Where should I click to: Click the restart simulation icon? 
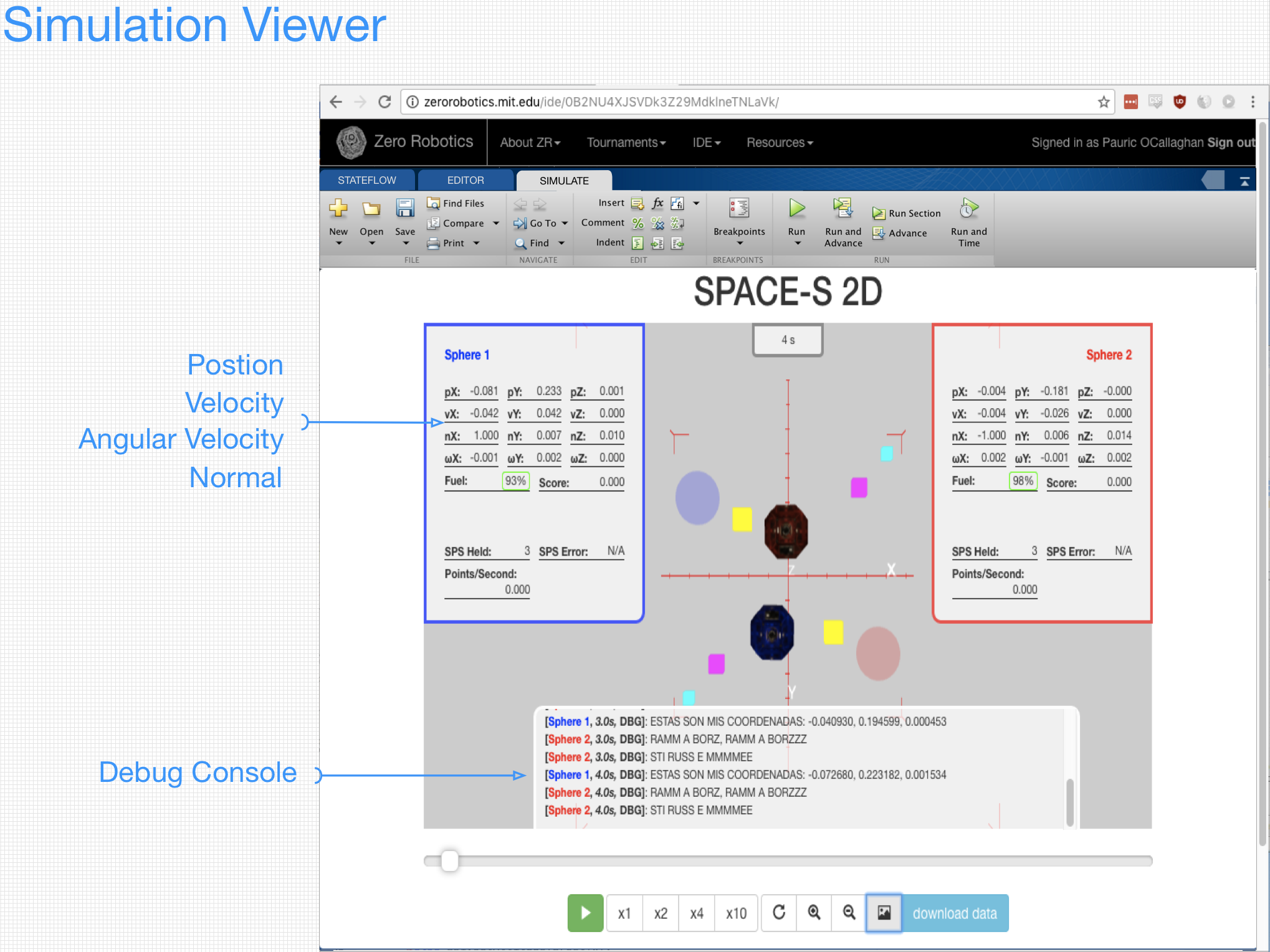click(x=779, y=913)
